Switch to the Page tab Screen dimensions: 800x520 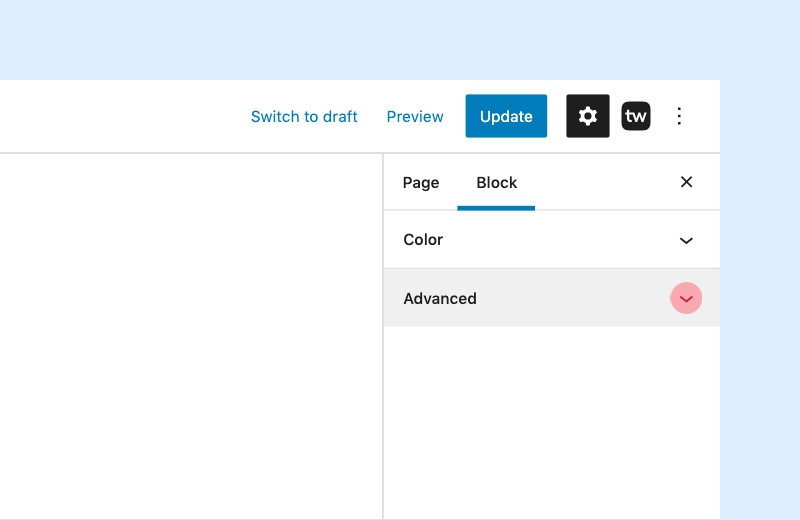point(421,183)
